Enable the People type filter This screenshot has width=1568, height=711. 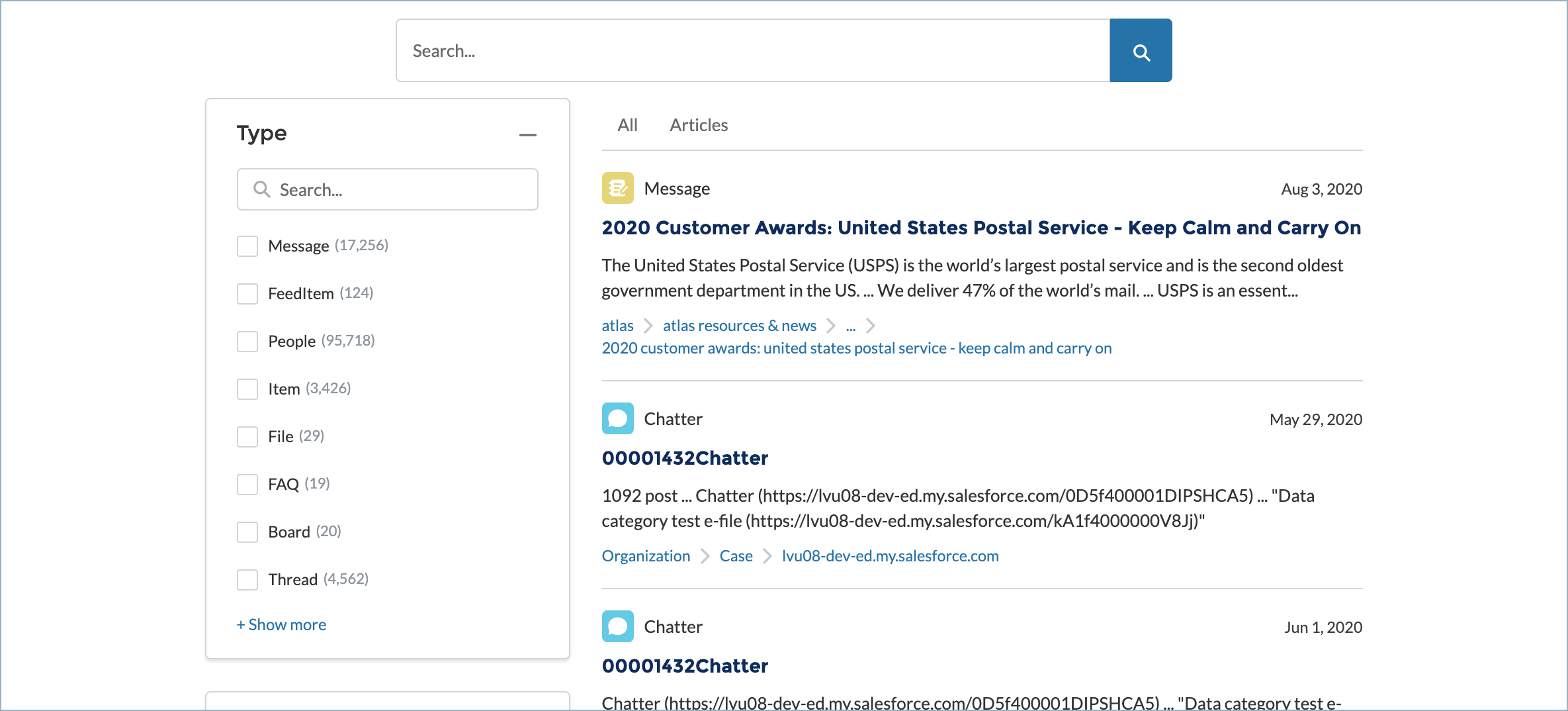click(x=247, y=342)
